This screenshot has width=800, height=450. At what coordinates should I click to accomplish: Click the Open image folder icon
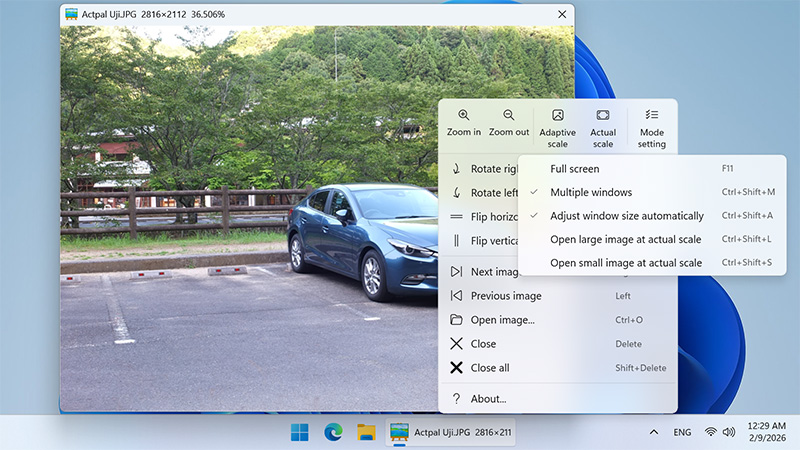tap(456, 320)
